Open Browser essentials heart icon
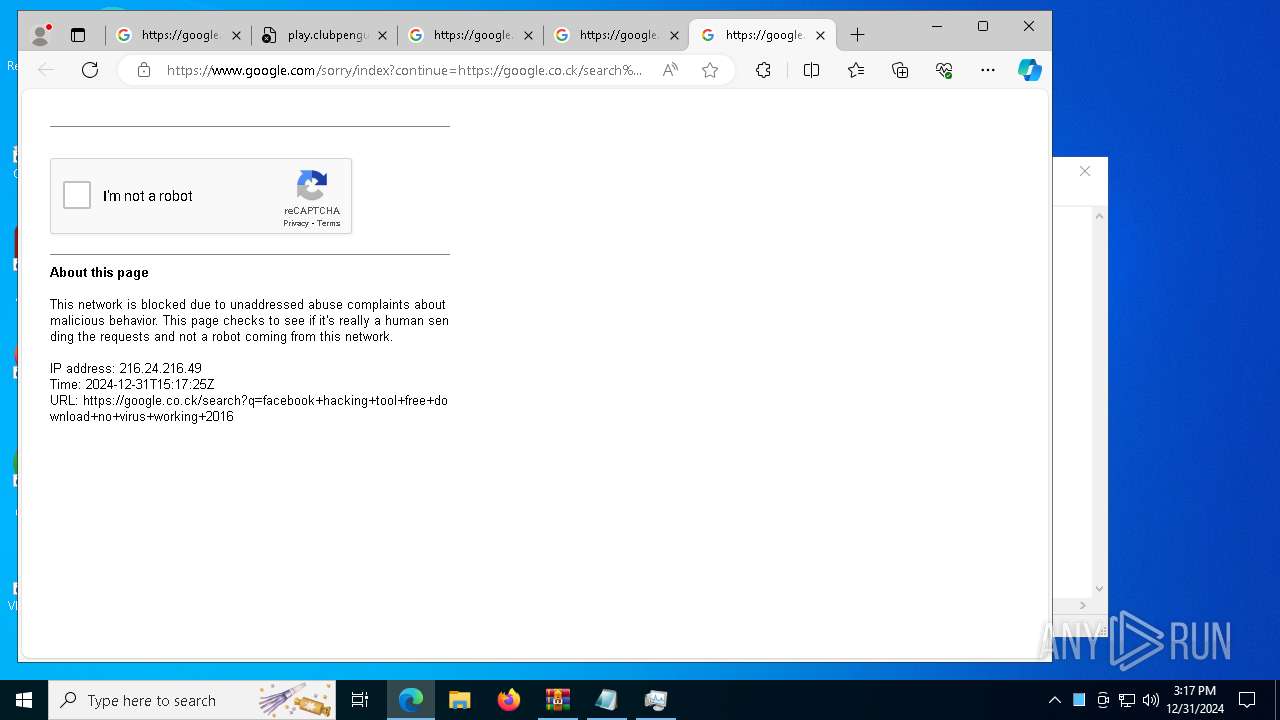 point(944,70)
